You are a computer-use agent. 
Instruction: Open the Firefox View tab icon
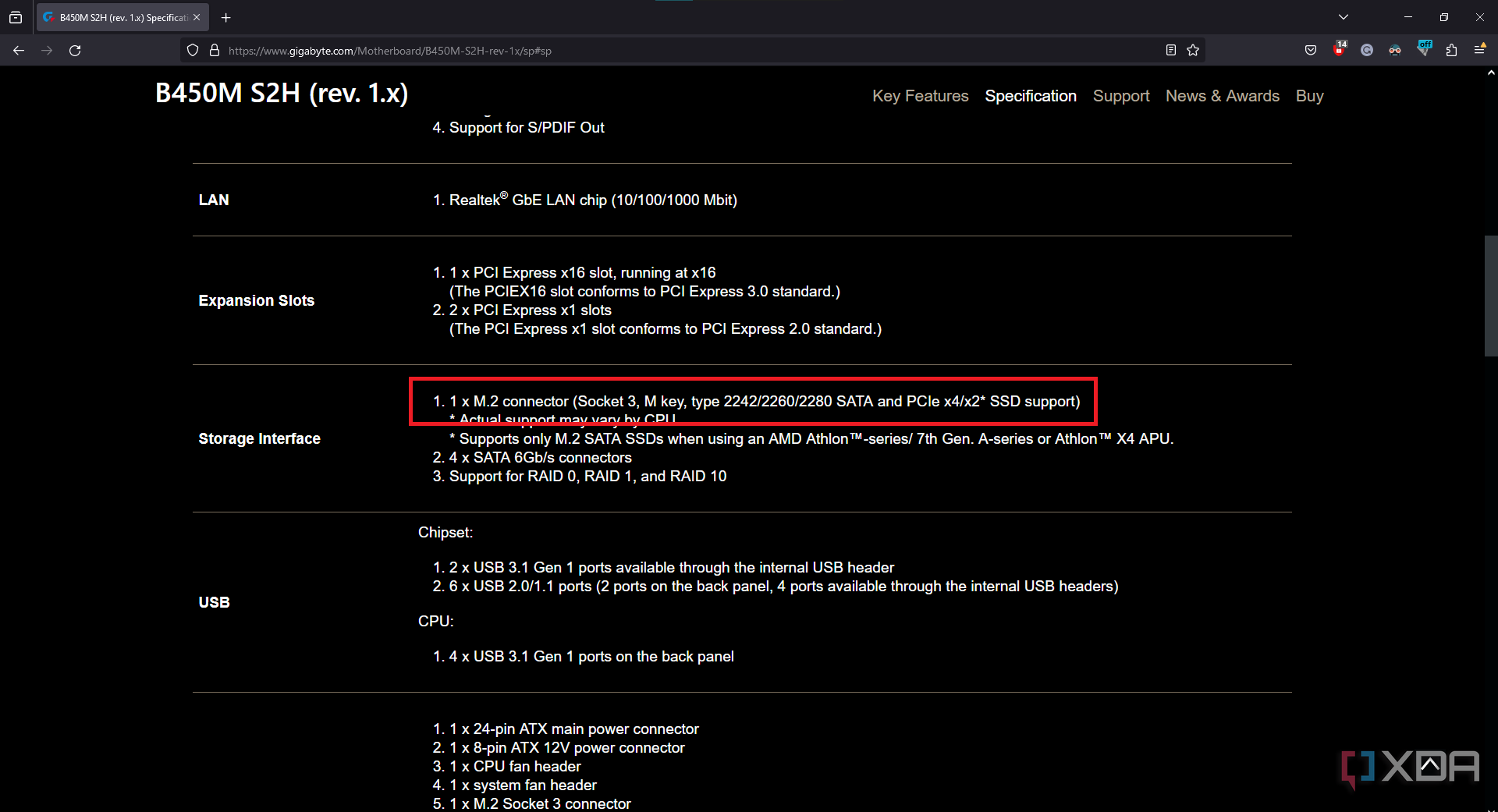click(x=16, y=17)
